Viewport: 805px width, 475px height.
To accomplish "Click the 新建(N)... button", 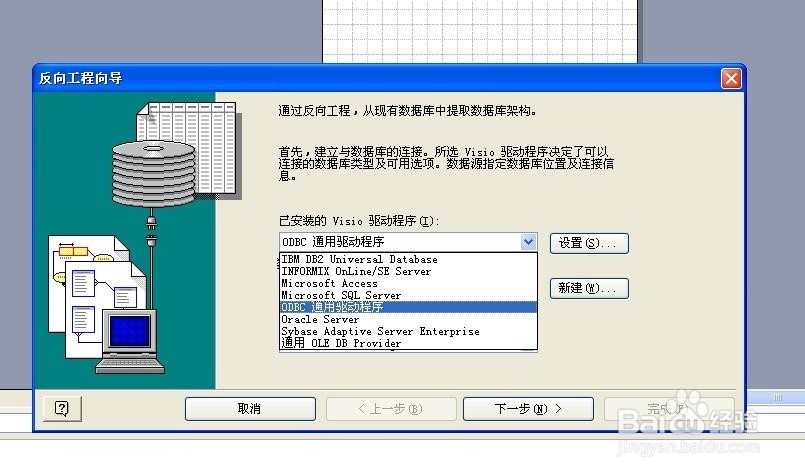I will tap(589, 288).
